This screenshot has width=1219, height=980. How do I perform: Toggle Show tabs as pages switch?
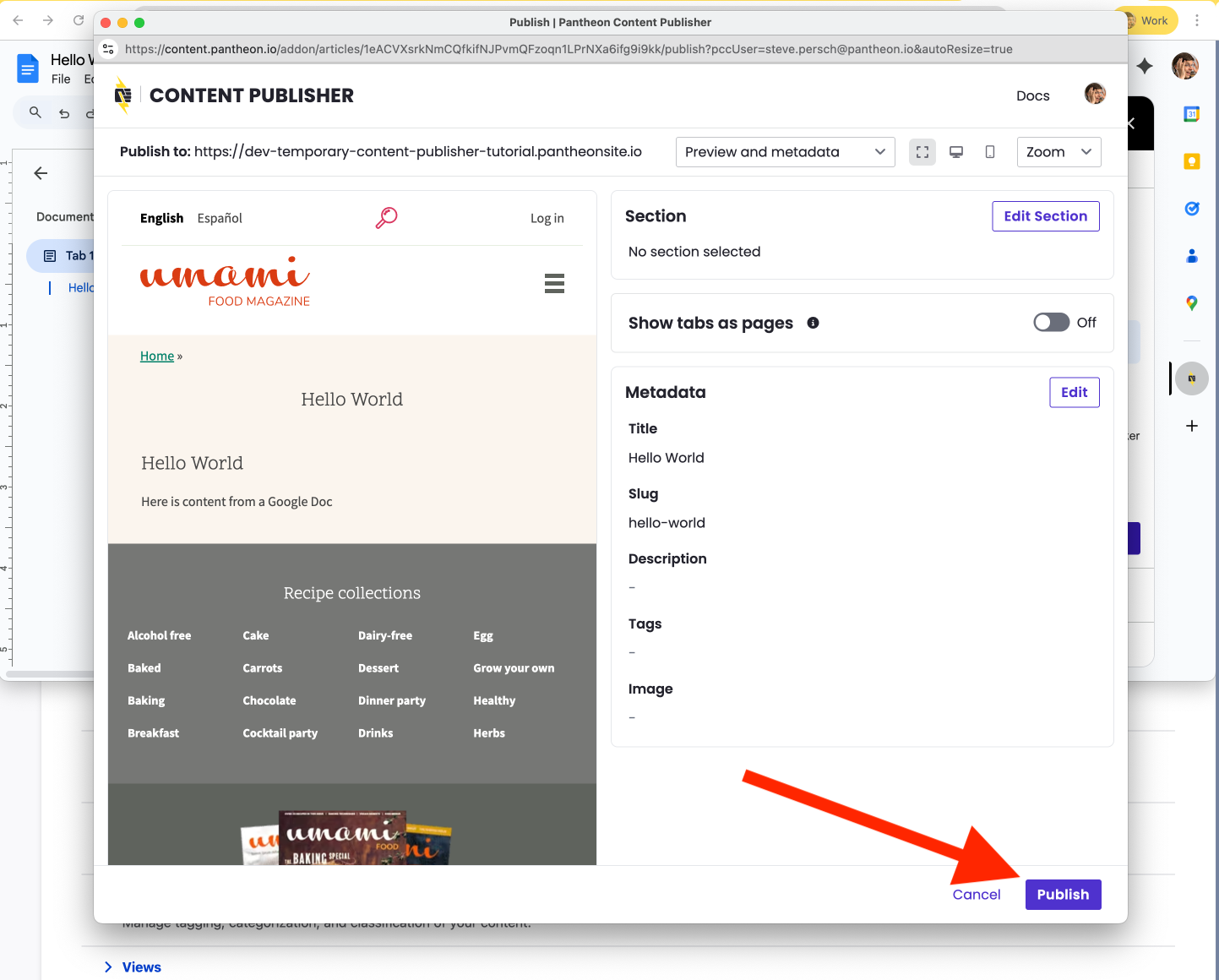1051,323
